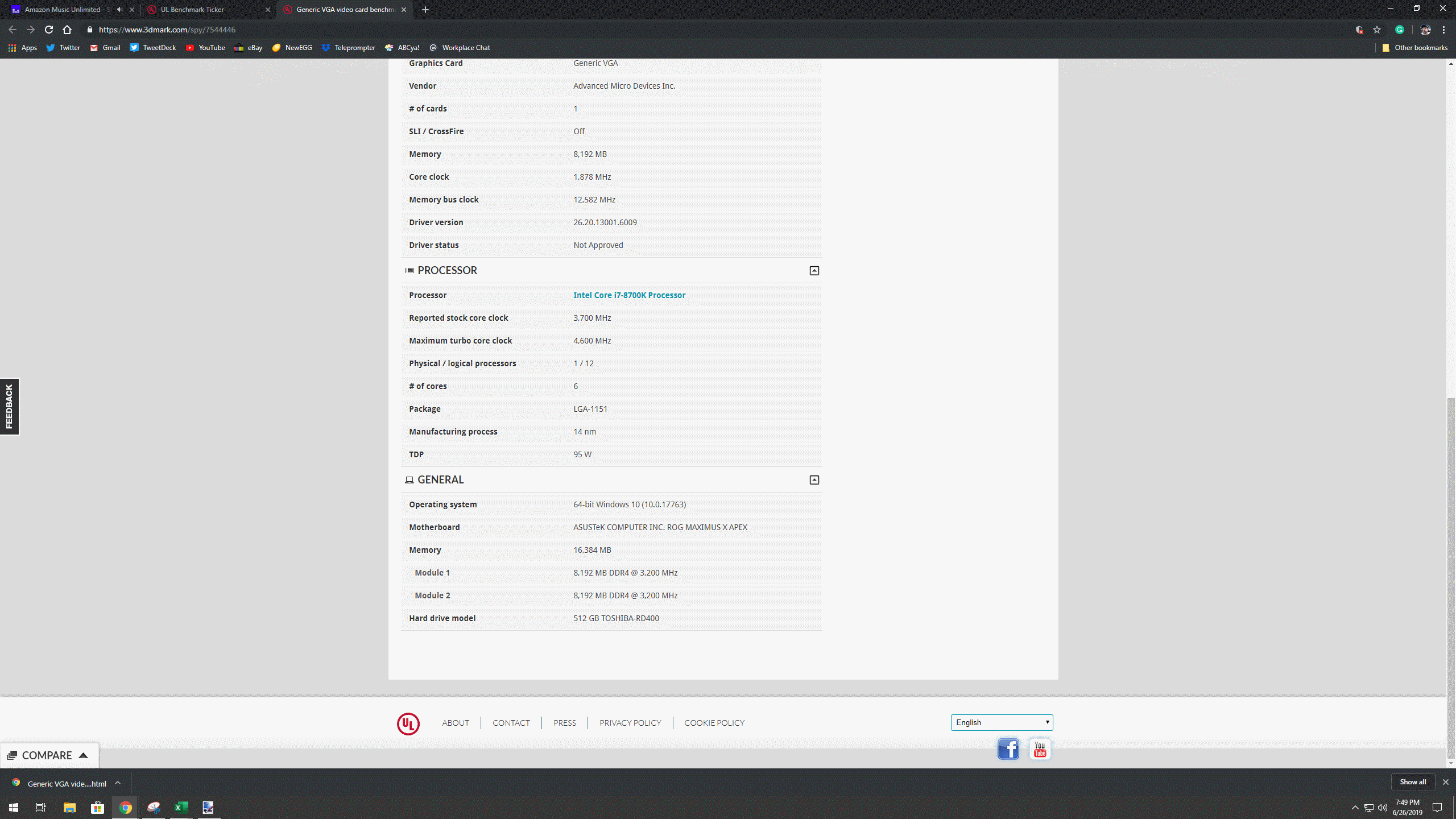
Task: Collapse the GENERAL section
Action: coord(814,480)
